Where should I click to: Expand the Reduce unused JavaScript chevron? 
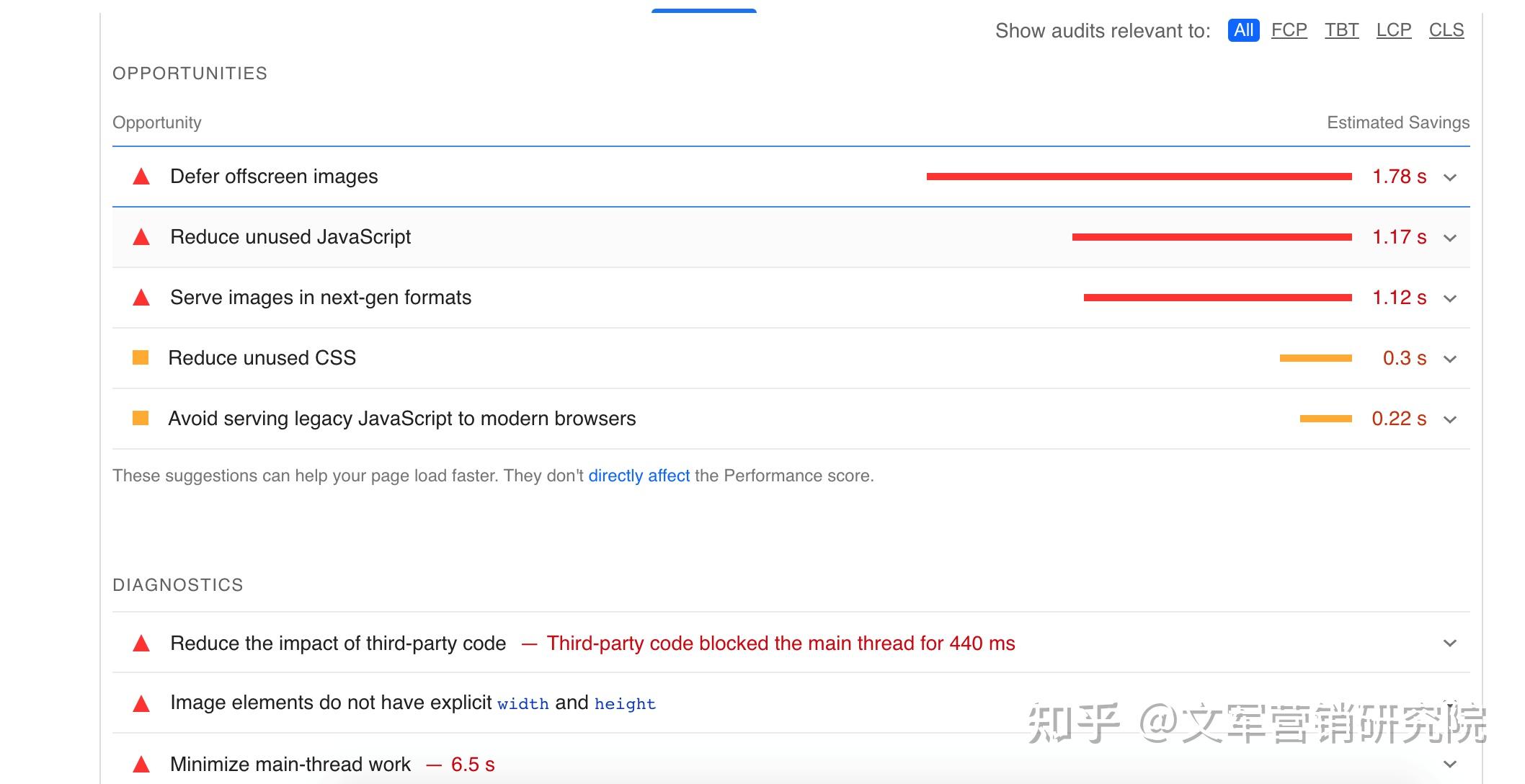tap(1450, 238)
